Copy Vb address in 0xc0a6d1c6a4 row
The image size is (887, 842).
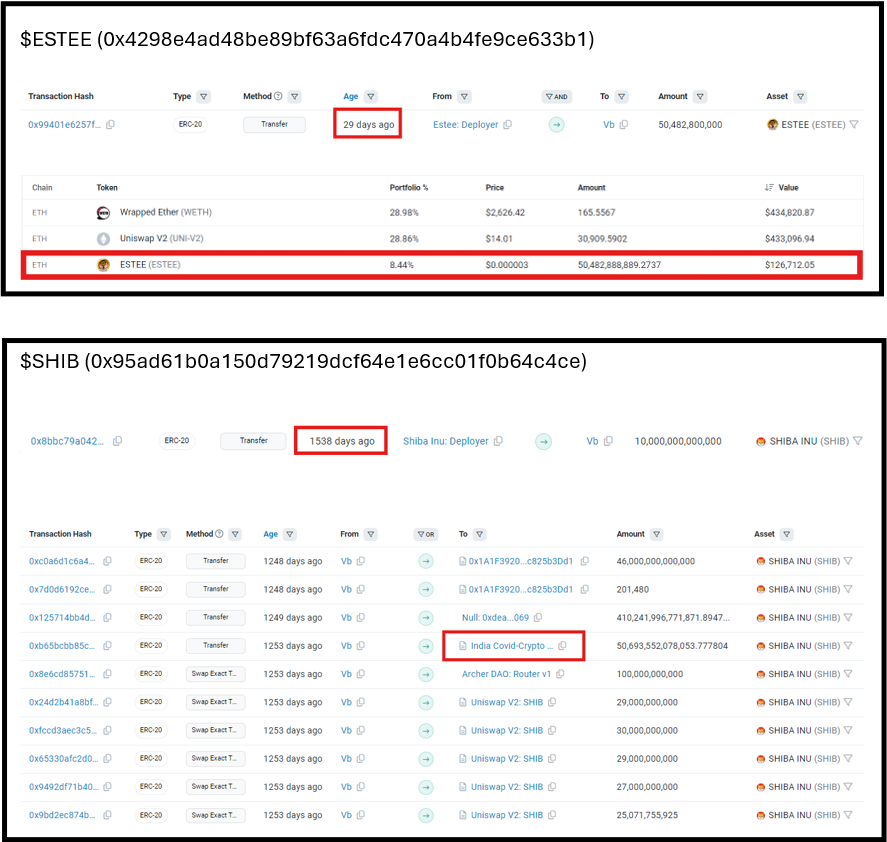360,561
